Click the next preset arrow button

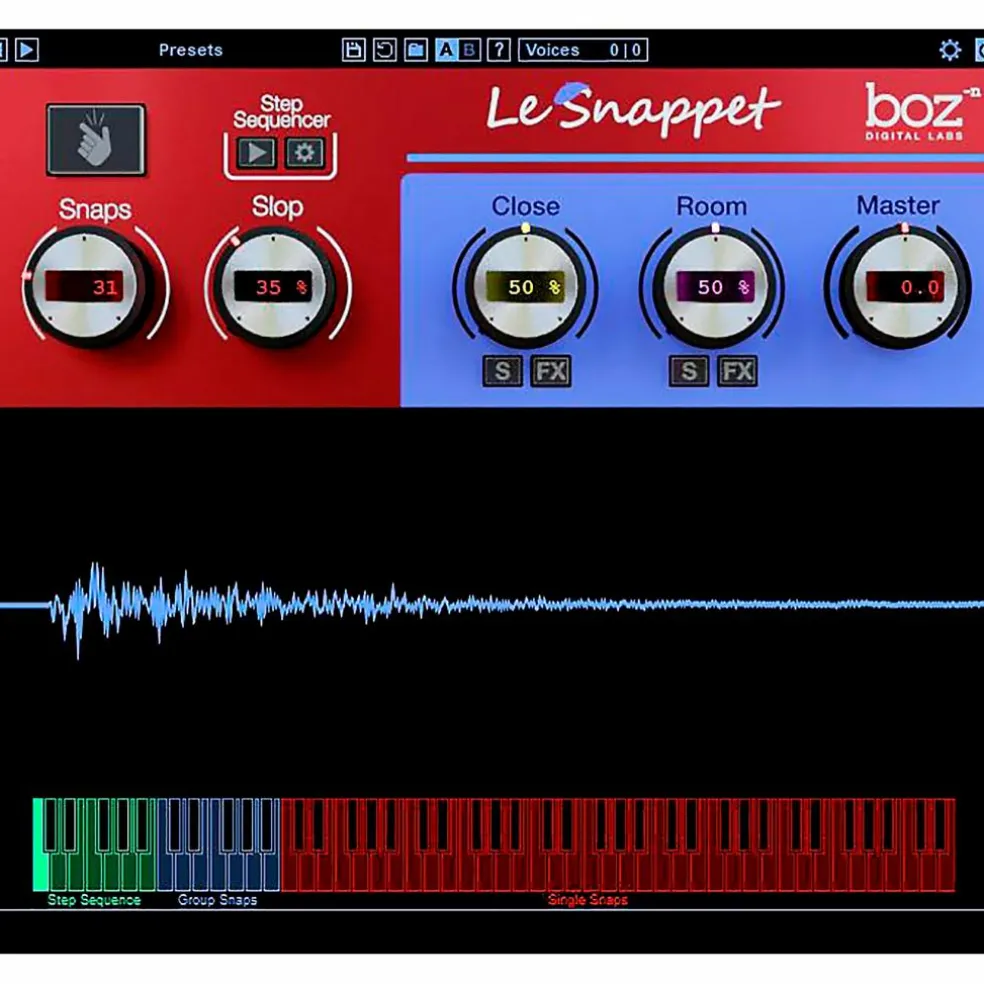coord(27,50)
